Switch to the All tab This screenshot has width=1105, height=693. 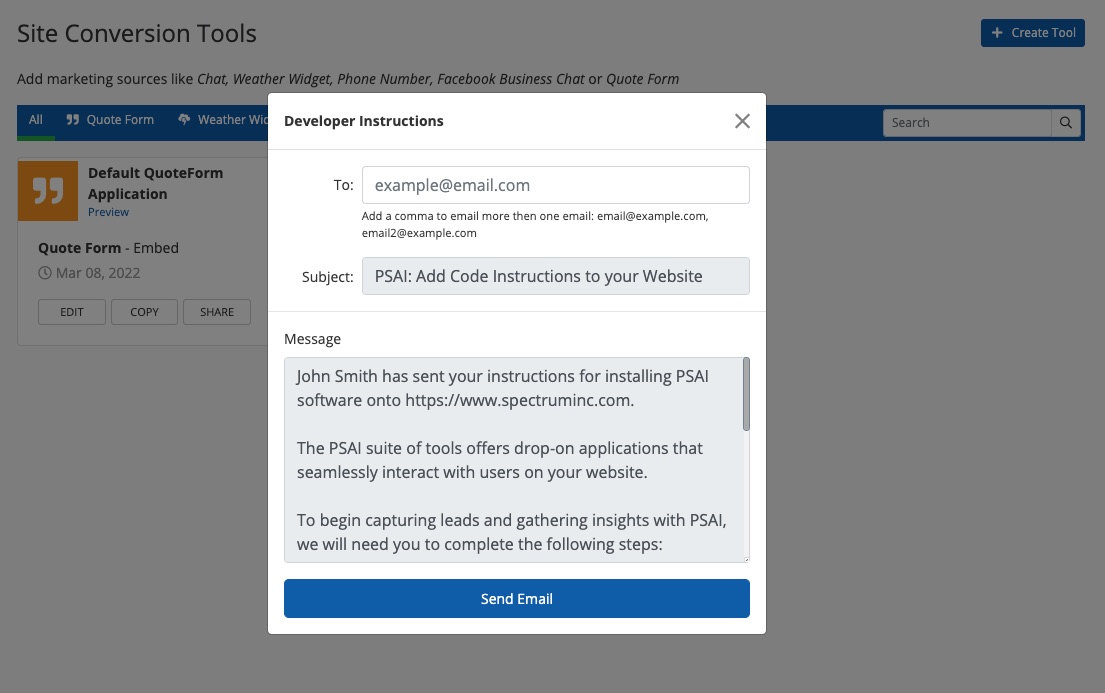coord(36,120)
